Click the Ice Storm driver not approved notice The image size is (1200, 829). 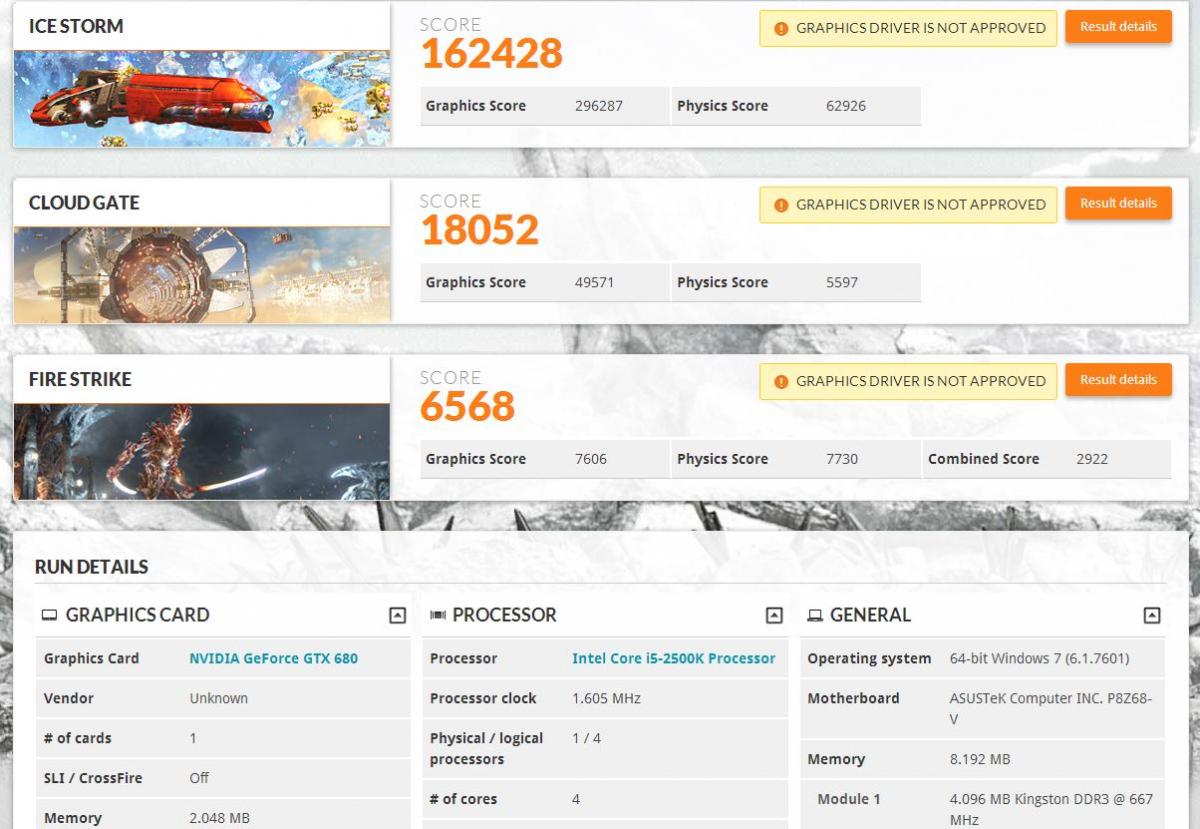coord(908,28)
